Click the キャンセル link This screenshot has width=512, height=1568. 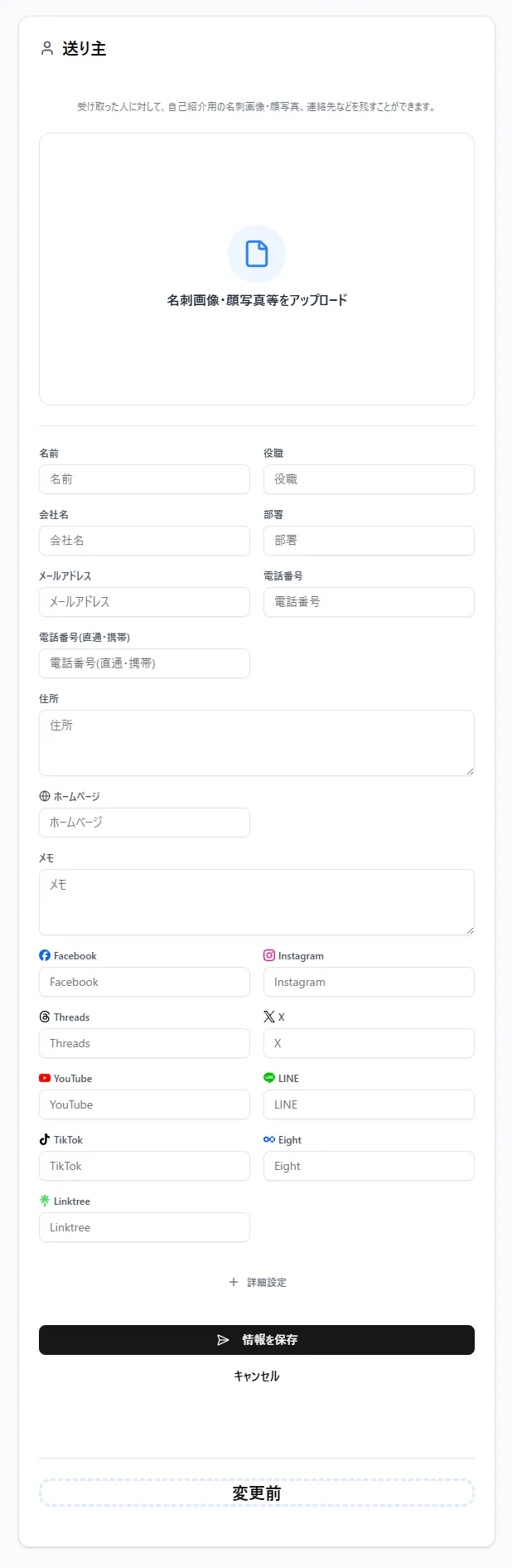click(256, 1376)
